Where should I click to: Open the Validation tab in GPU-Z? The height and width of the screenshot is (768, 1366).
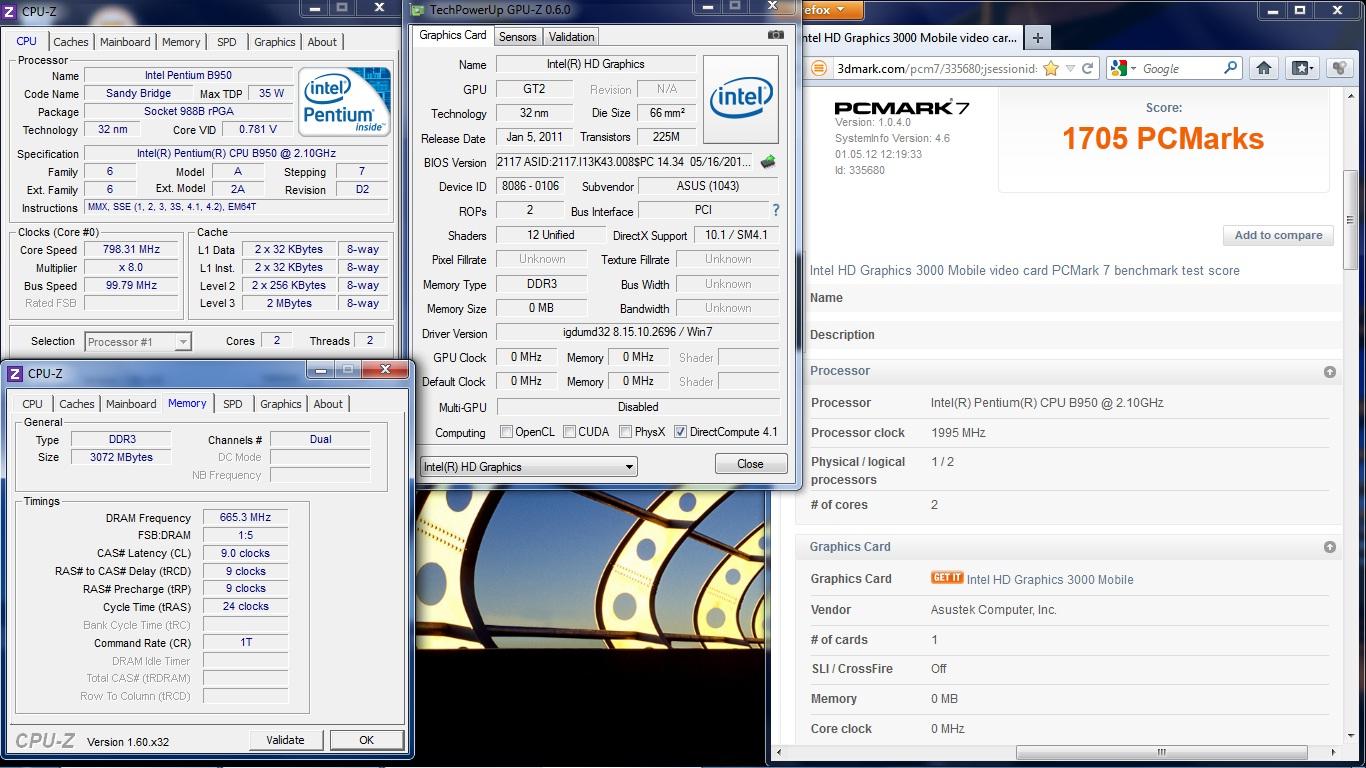tap(572, 37)
